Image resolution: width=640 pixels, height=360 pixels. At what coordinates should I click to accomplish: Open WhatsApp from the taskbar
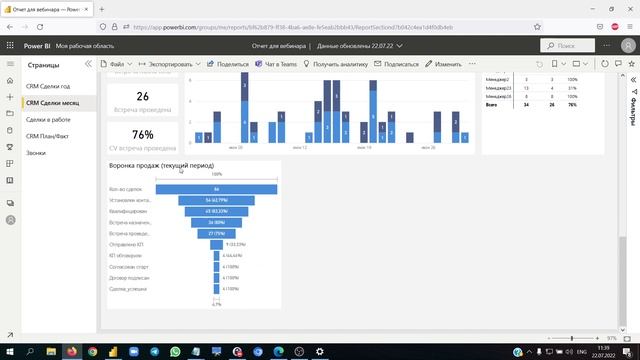(175, 351)
